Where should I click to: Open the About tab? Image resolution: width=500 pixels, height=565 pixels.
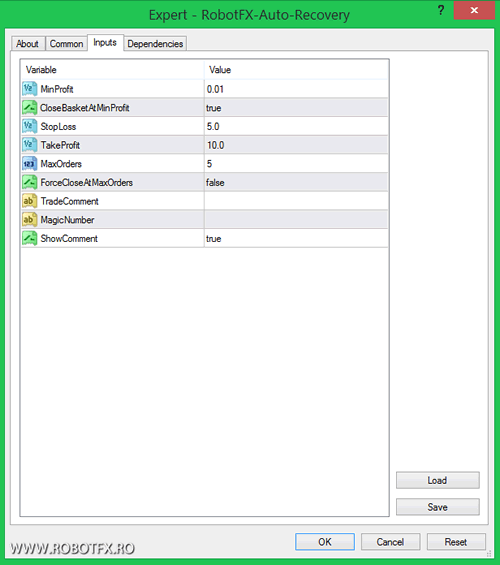[x=28, y=44]
